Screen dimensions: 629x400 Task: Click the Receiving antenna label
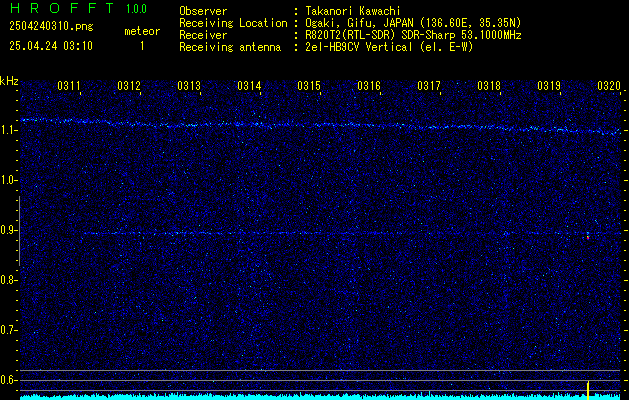[230, 47]
